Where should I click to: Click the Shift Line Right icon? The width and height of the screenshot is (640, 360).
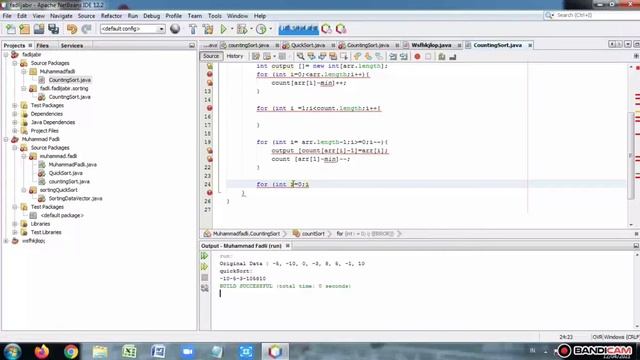tap(404, 57)
